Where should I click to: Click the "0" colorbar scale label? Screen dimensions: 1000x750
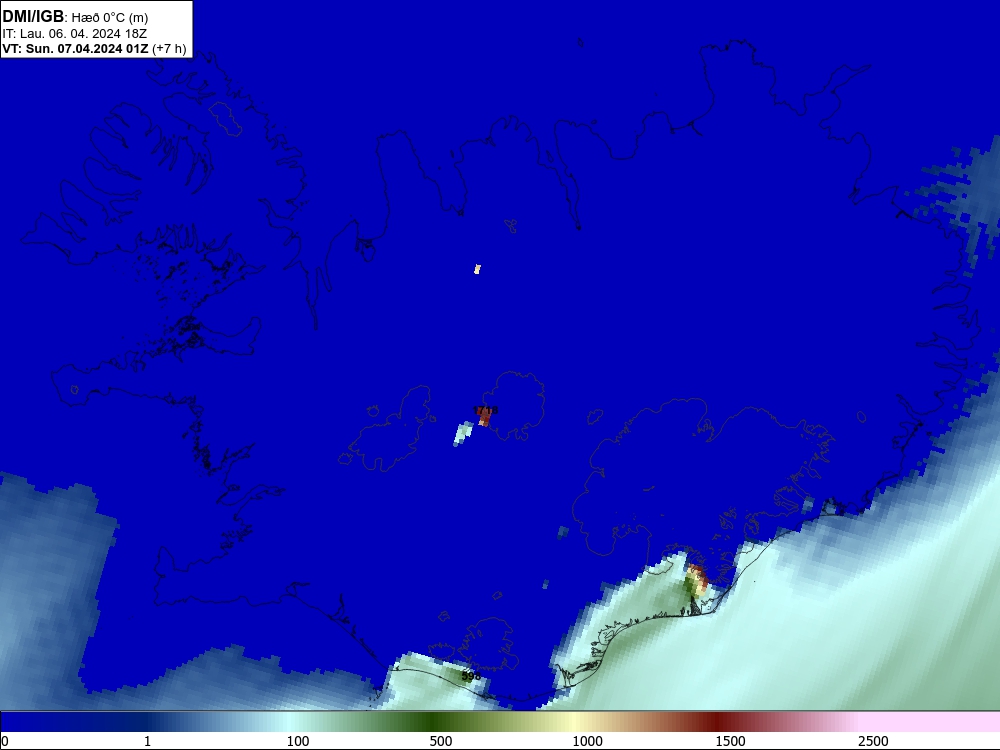5,741
